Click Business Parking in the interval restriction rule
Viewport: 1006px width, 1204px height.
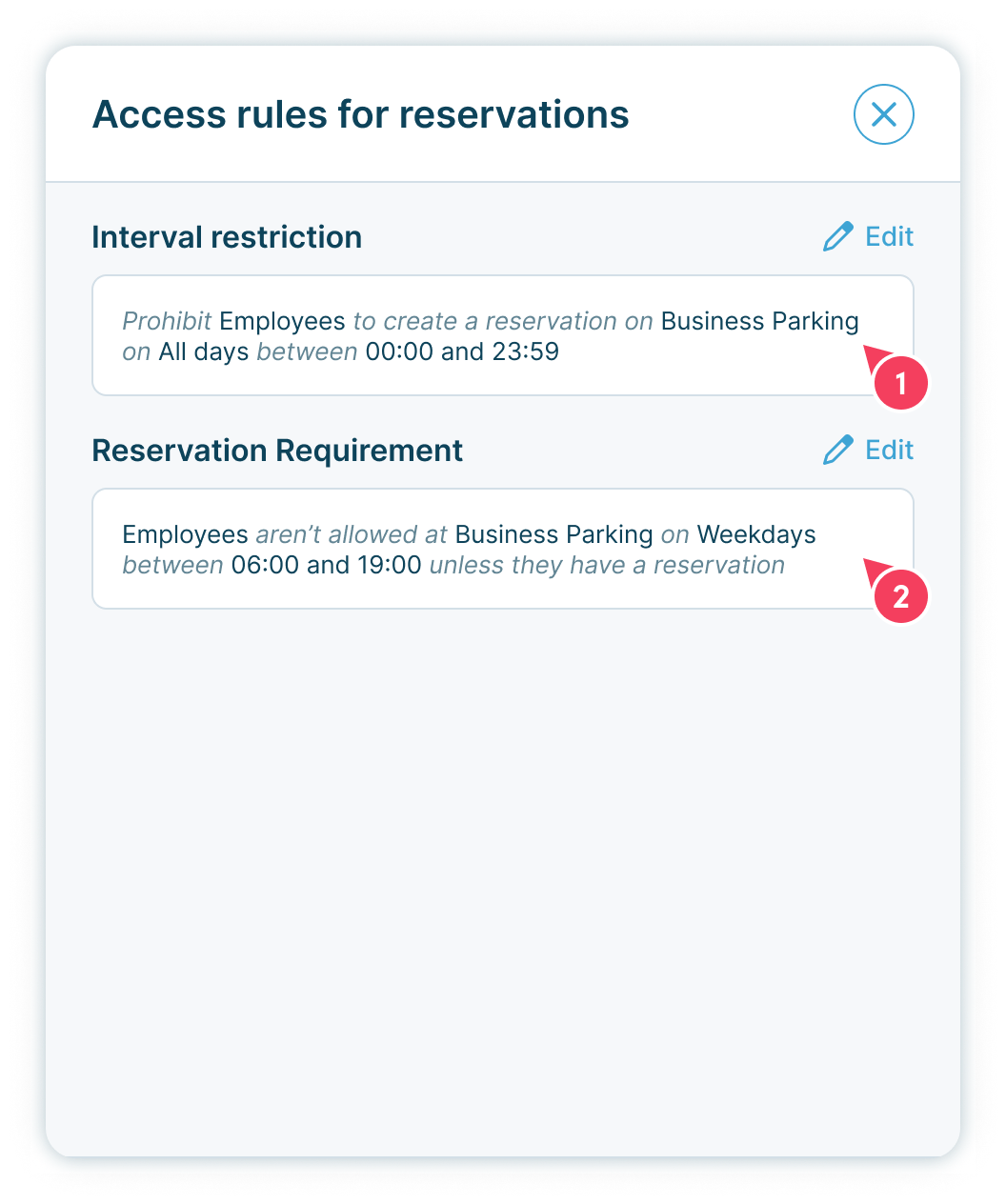[759, 321]
